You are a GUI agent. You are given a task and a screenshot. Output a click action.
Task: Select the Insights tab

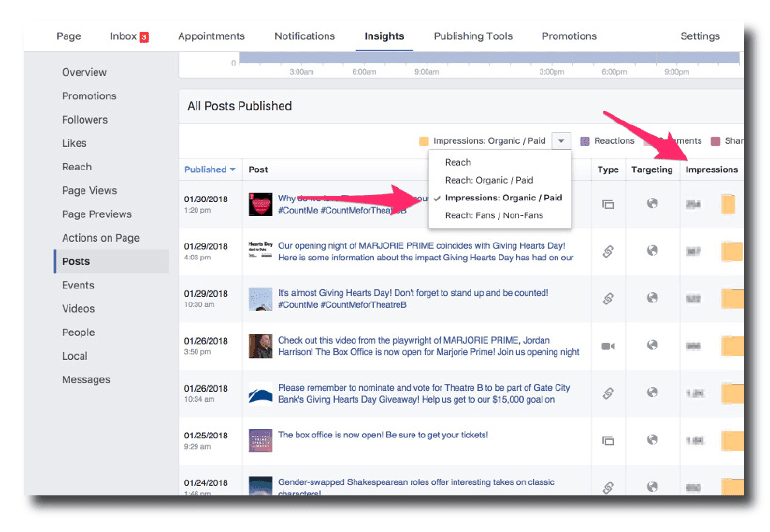pos(384,36)
